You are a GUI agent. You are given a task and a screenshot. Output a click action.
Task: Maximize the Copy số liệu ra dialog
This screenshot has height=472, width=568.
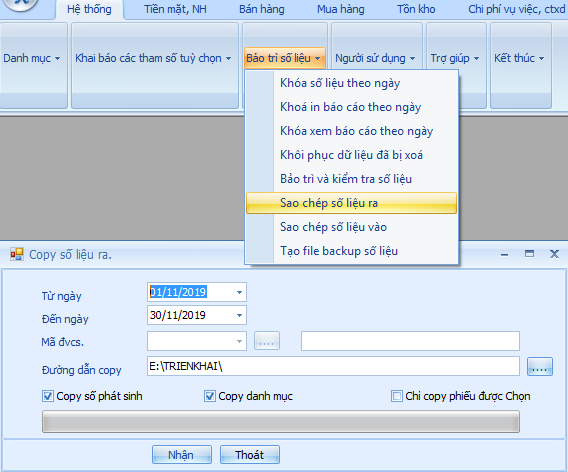tap(529, 254)
